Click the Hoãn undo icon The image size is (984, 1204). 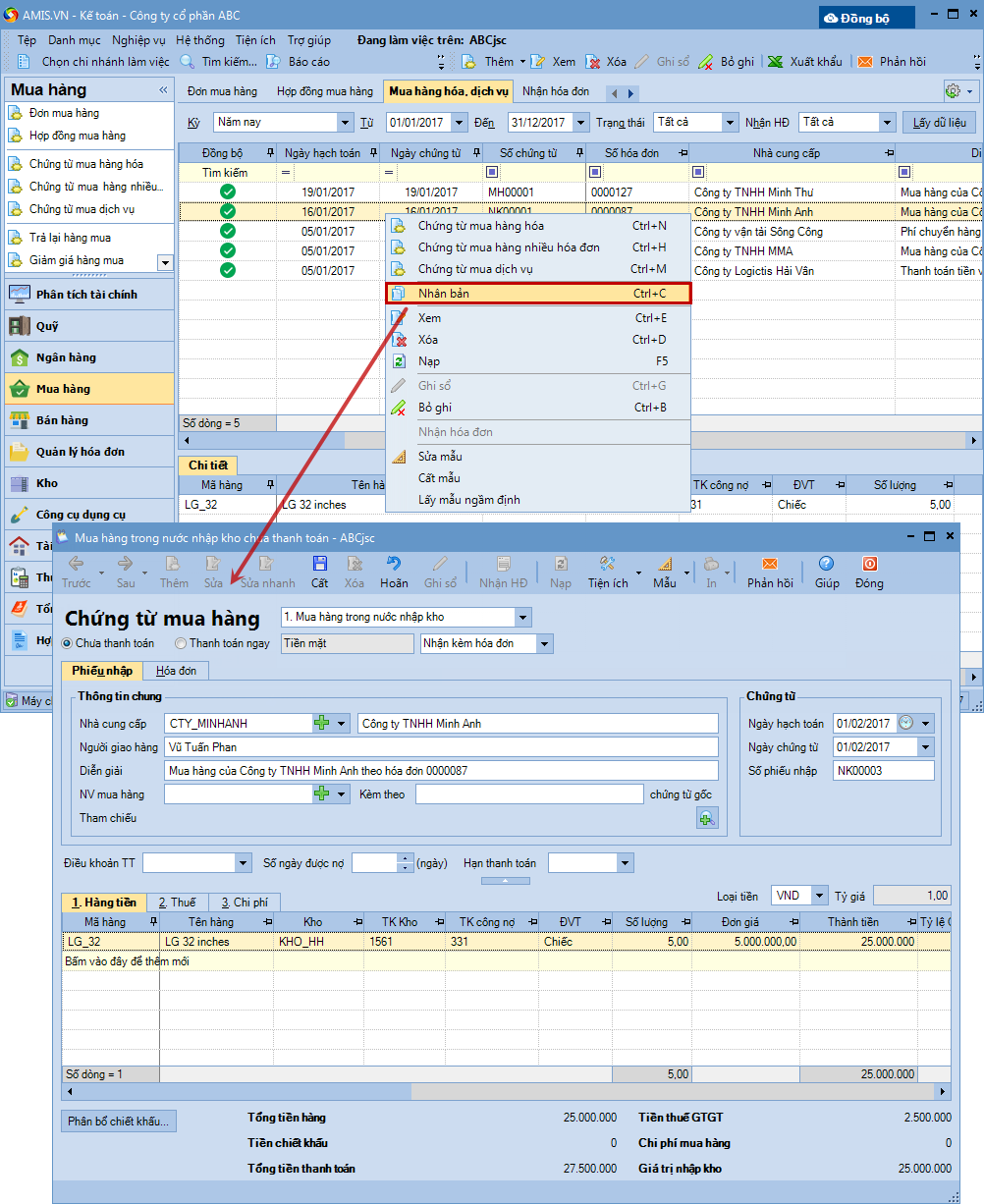coord(394,564)
